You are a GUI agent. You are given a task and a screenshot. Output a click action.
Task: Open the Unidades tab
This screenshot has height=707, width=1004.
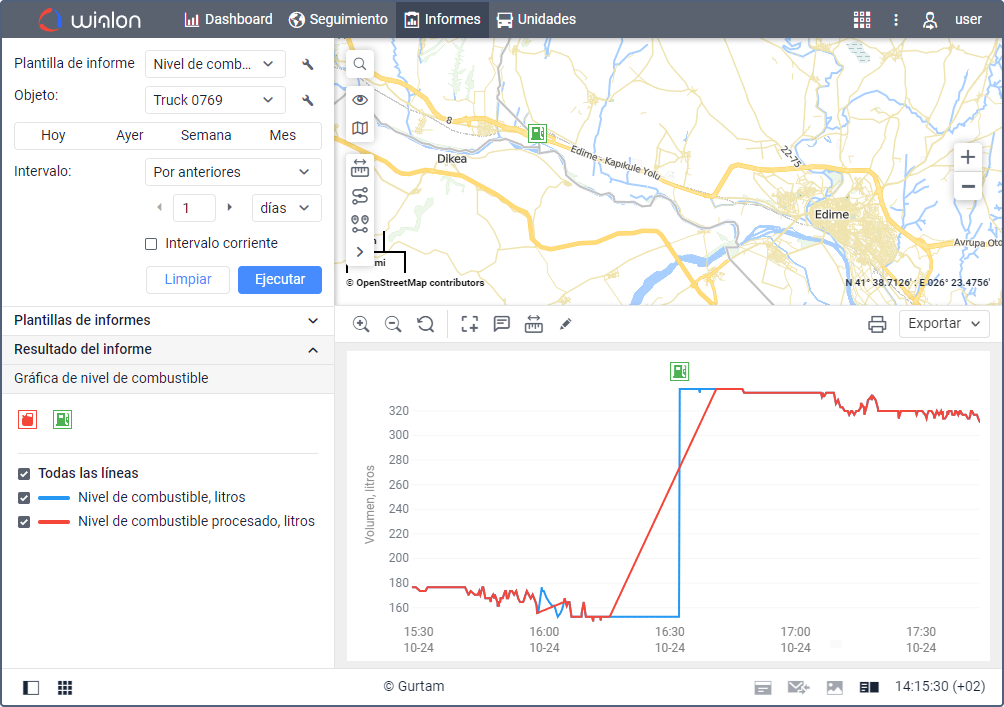(x=536, y=20)
